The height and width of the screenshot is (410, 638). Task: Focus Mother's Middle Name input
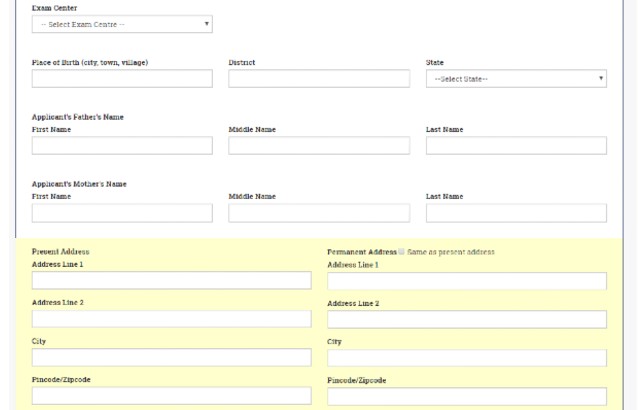pos(318,213)
